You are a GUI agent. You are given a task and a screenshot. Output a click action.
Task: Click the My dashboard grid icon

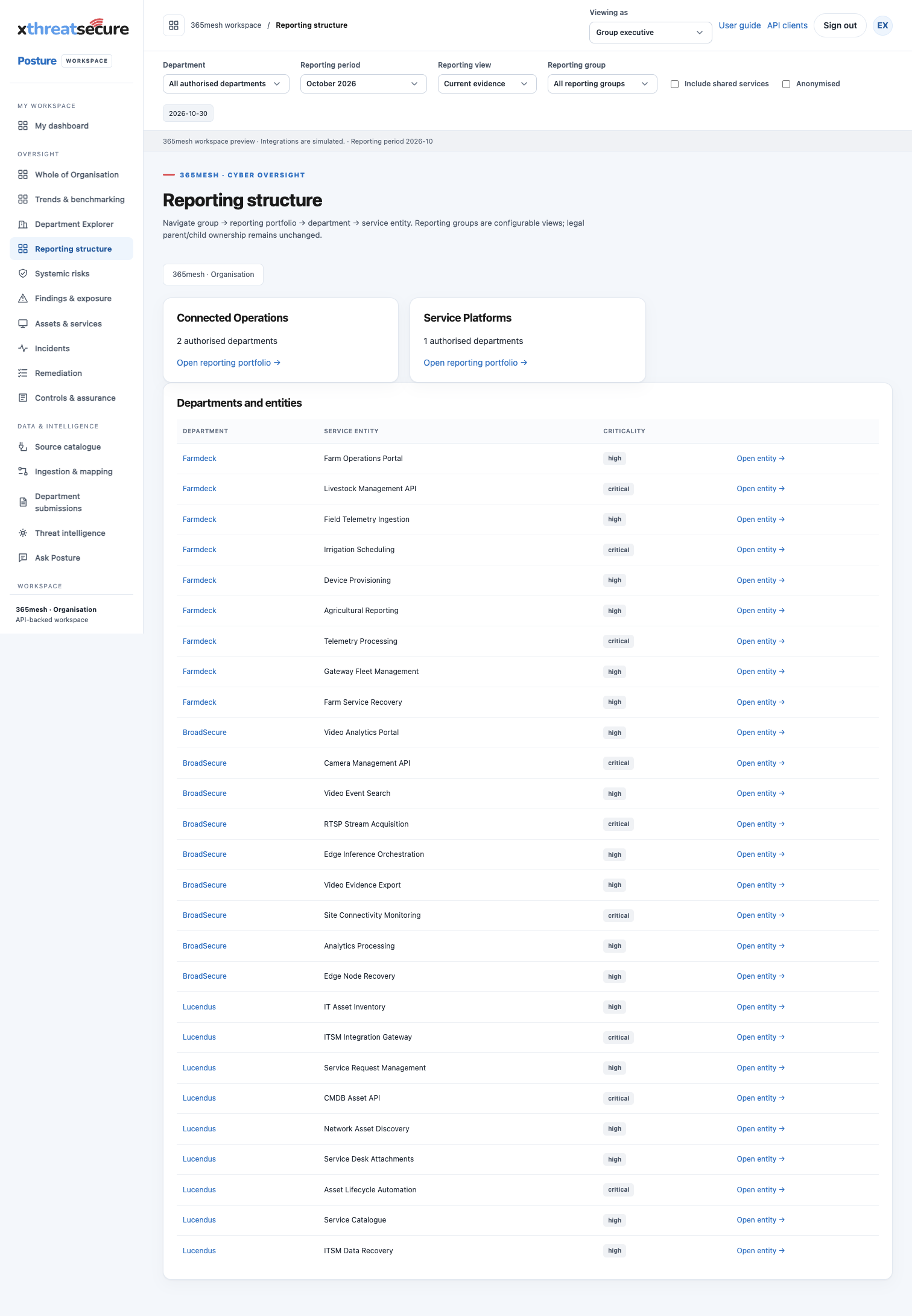[x=23, y=126]
